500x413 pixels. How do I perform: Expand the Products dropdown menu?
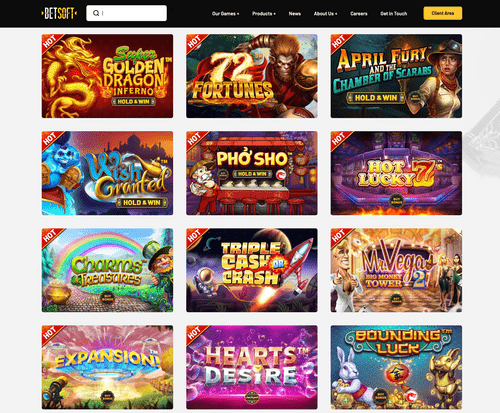coord(264,14)
